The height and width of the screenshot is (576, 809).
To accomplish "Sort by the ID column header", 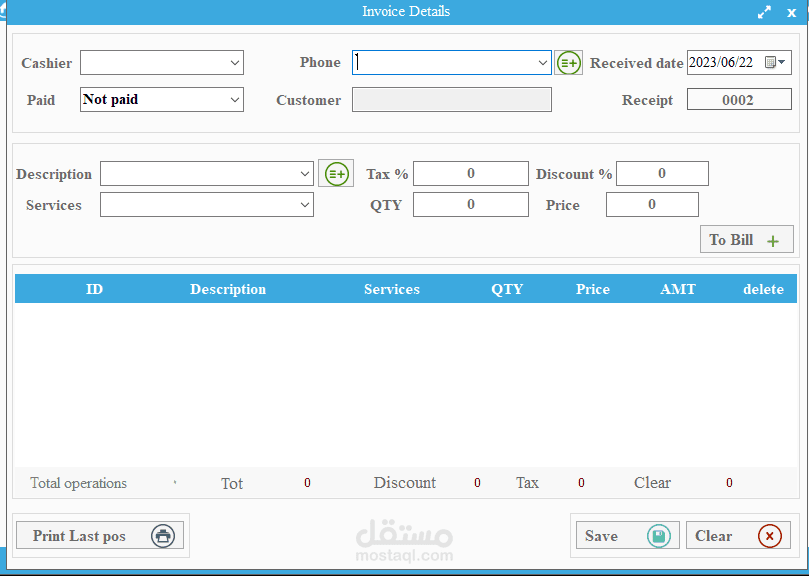I will tap(94, 289).
